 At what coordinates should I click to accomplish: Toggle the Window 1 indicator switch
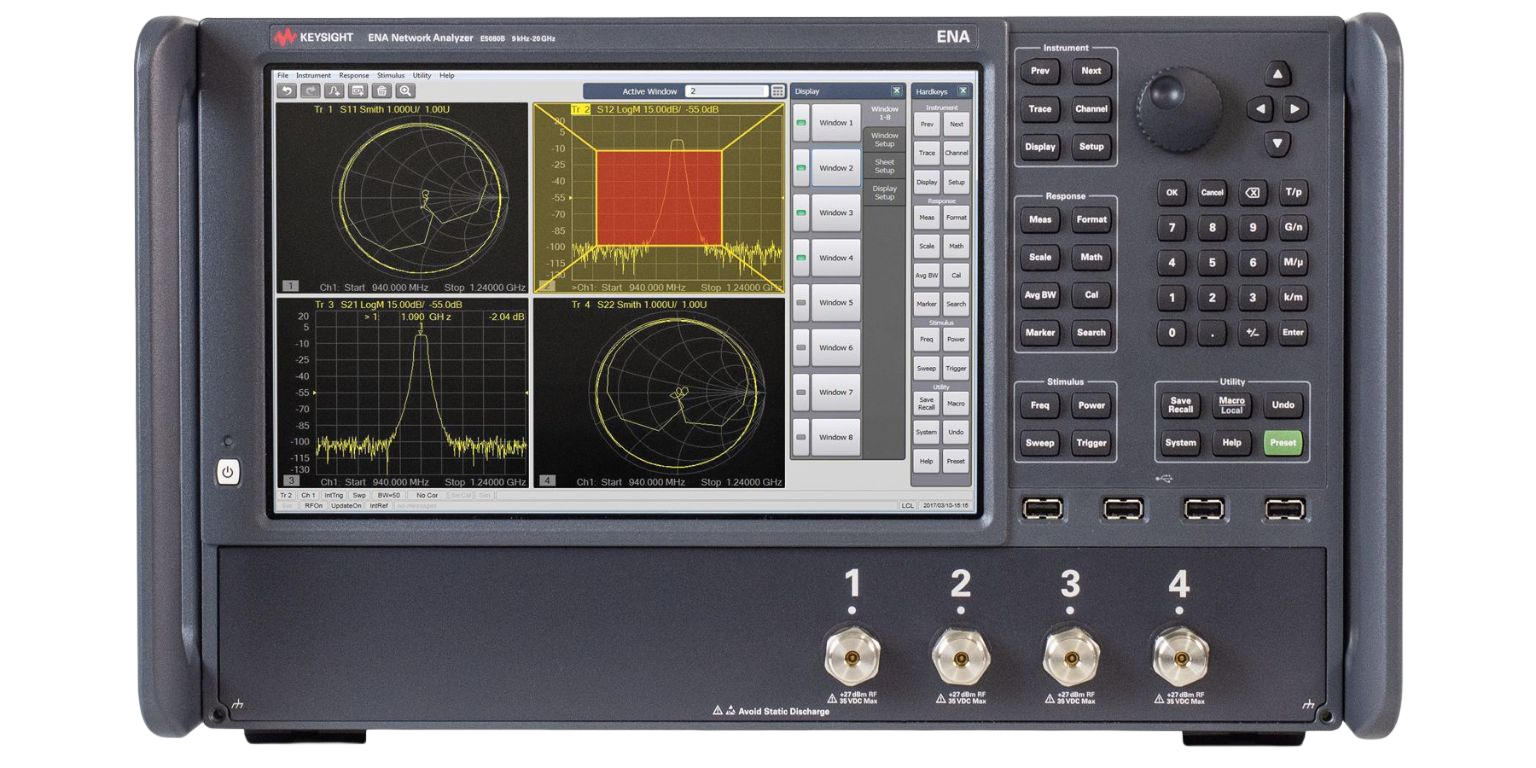[x=800, y=123]
